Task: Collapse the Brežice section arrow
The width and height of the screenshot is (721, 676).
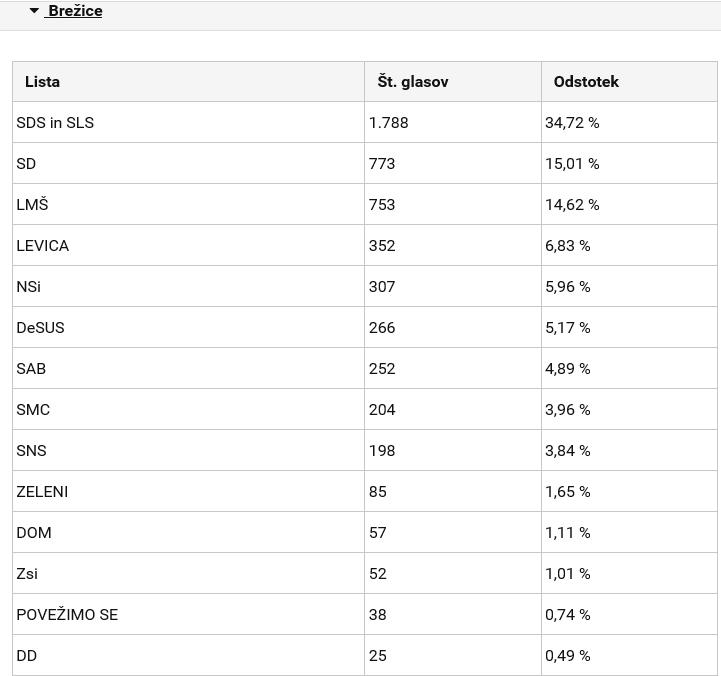Action: click(34, 11)
